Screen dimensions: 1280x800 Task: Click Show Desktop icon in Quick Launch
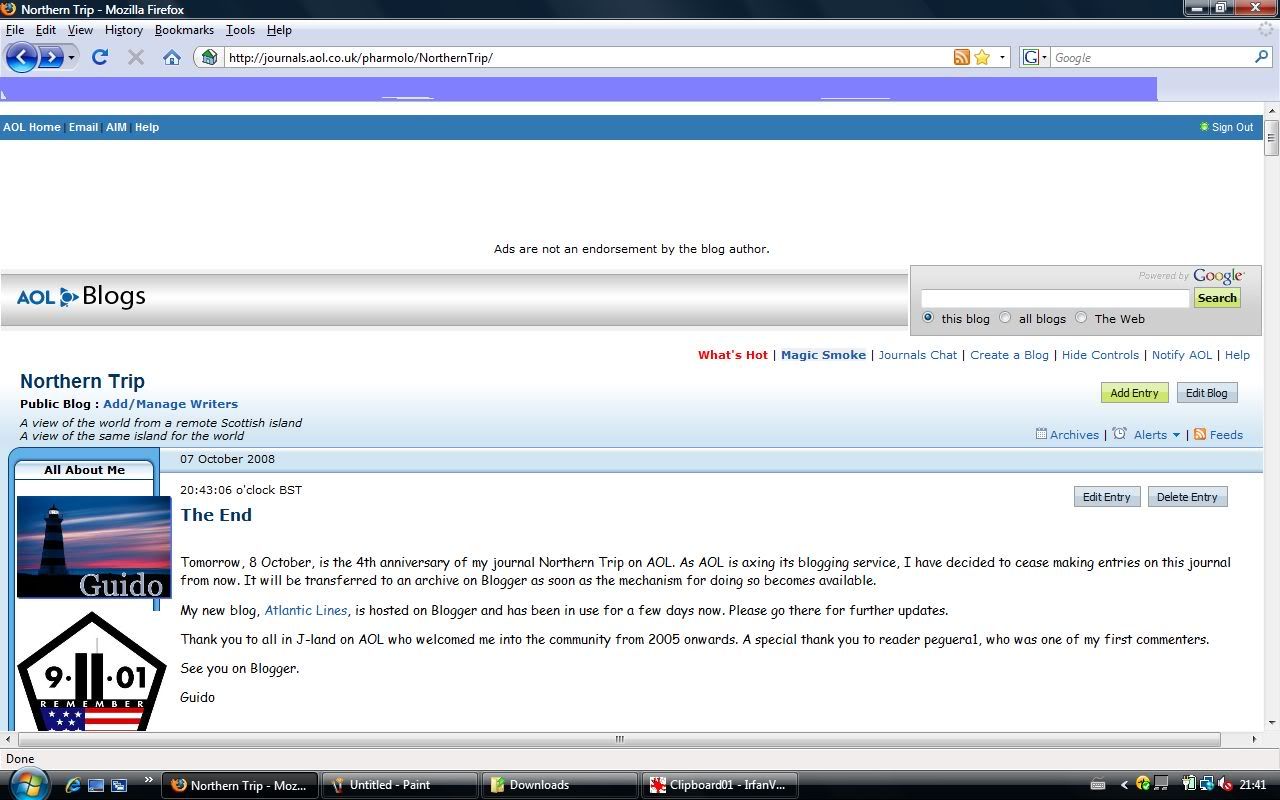pyautogui.click(x=96, y=785)
